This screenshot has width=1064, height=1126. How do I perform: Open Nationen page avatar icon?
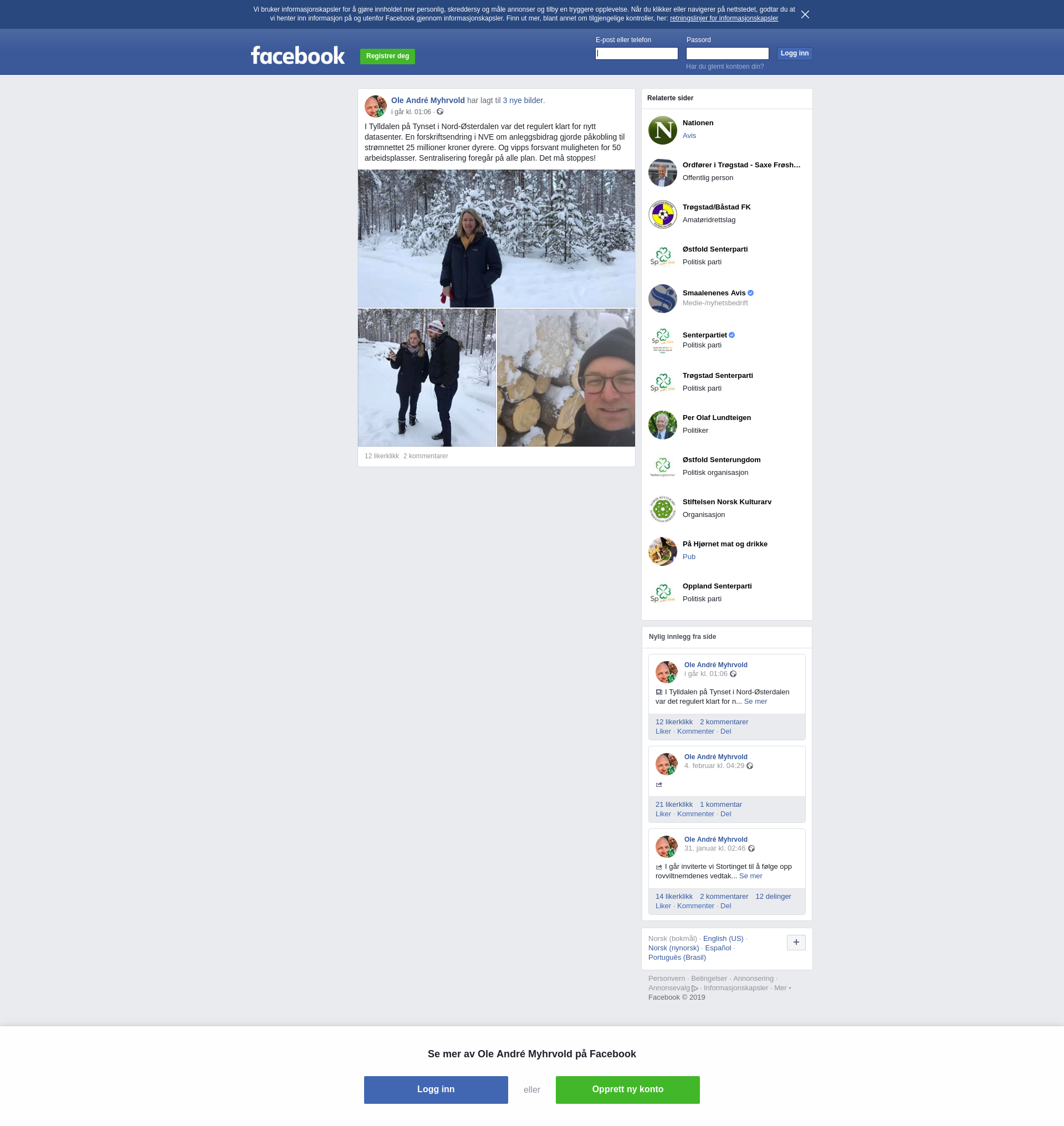tap(662, 130)
